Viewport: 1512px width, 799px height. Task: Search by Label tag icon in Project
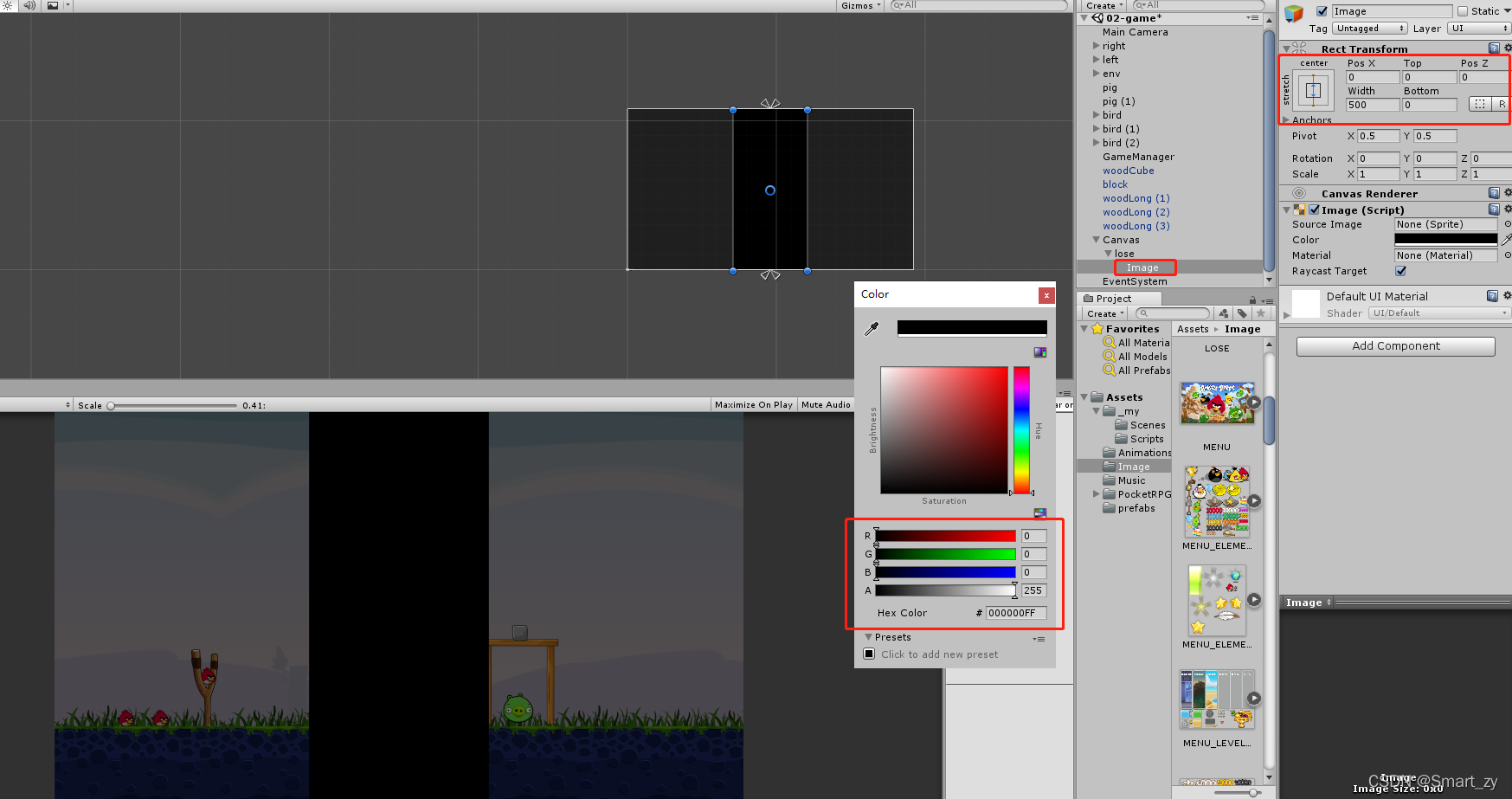(1242, 313)
